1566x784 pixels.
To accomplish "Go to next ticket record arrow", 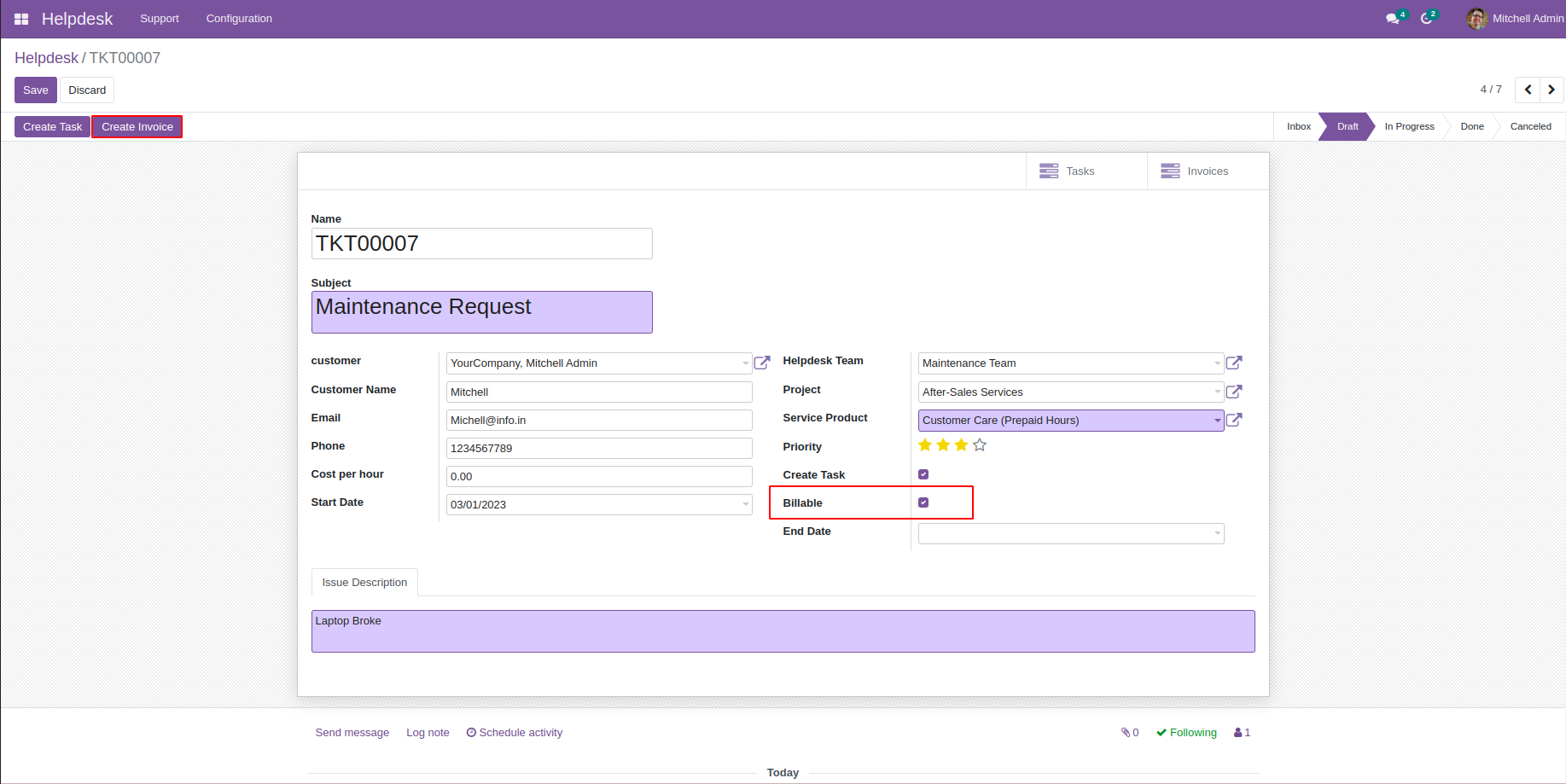I will (1551, 90).
